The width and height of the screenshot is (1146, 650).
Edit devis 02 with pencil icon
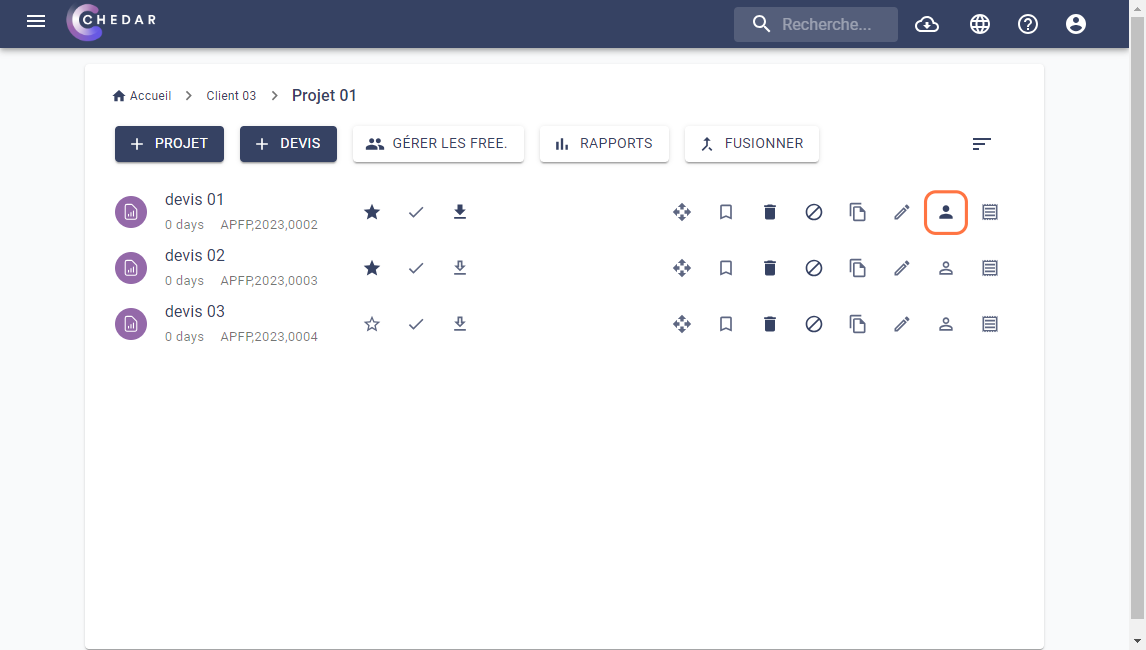[902, 268]
